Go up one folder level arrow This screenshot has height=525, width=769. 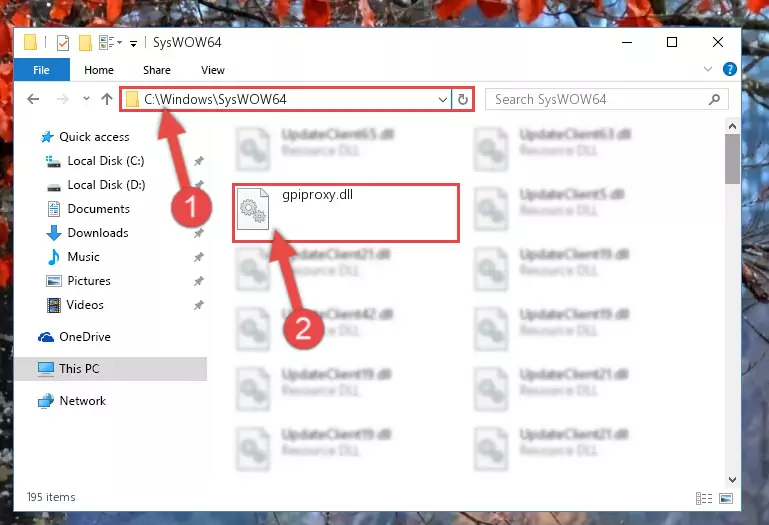pos(107,99)
